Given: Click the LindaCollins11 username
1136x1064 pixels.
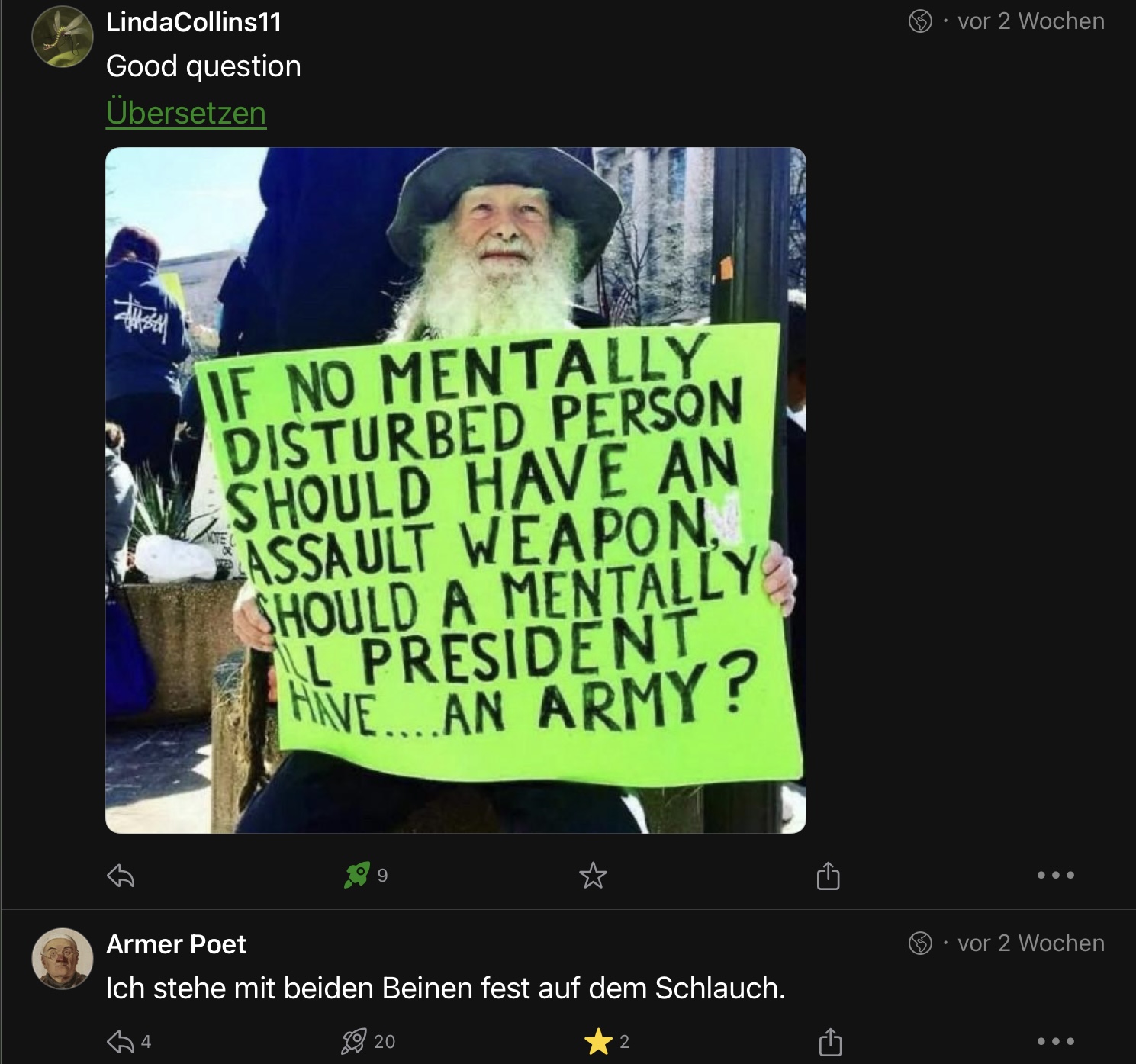Looking at the screenshot, I should coord(194,22).
